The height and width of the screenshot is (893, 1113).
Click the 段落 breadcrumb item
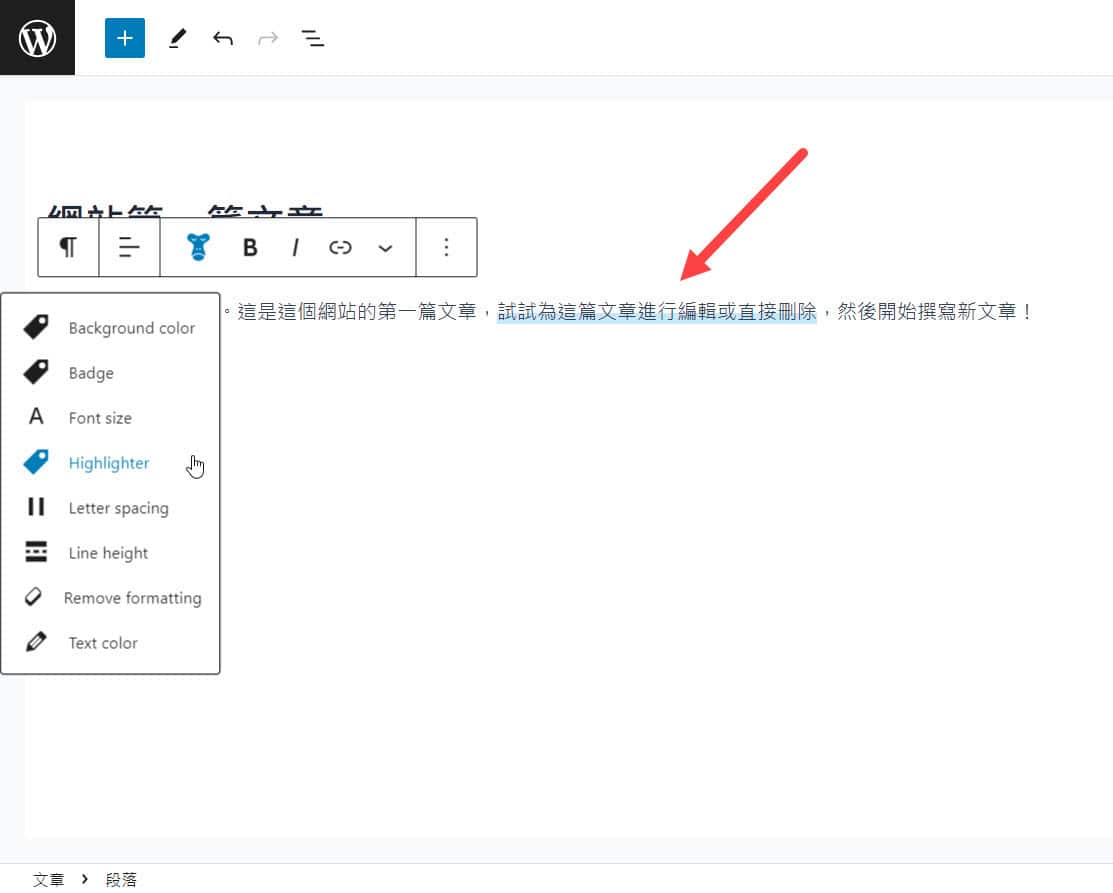(121, 880)
